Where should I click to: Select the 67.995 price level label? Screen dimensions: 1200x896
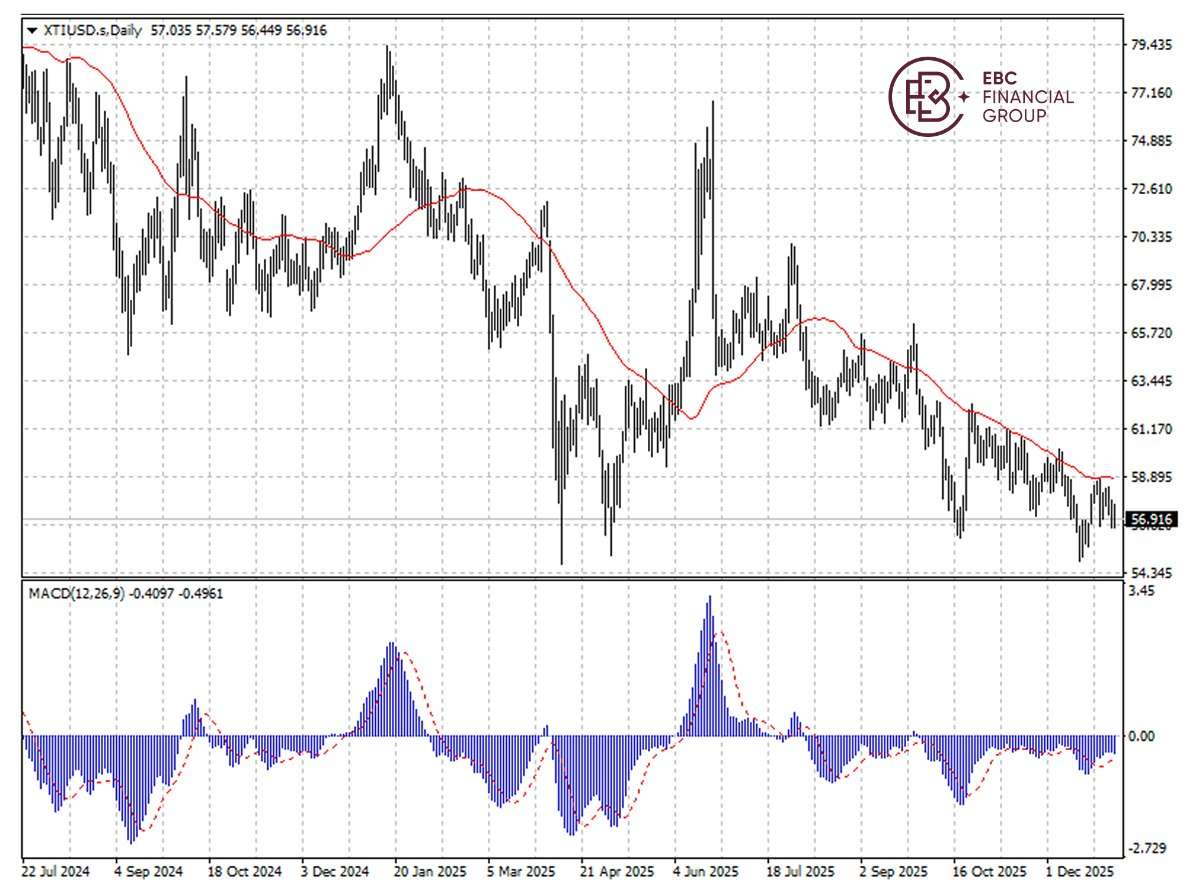(x=1152, y=285)
